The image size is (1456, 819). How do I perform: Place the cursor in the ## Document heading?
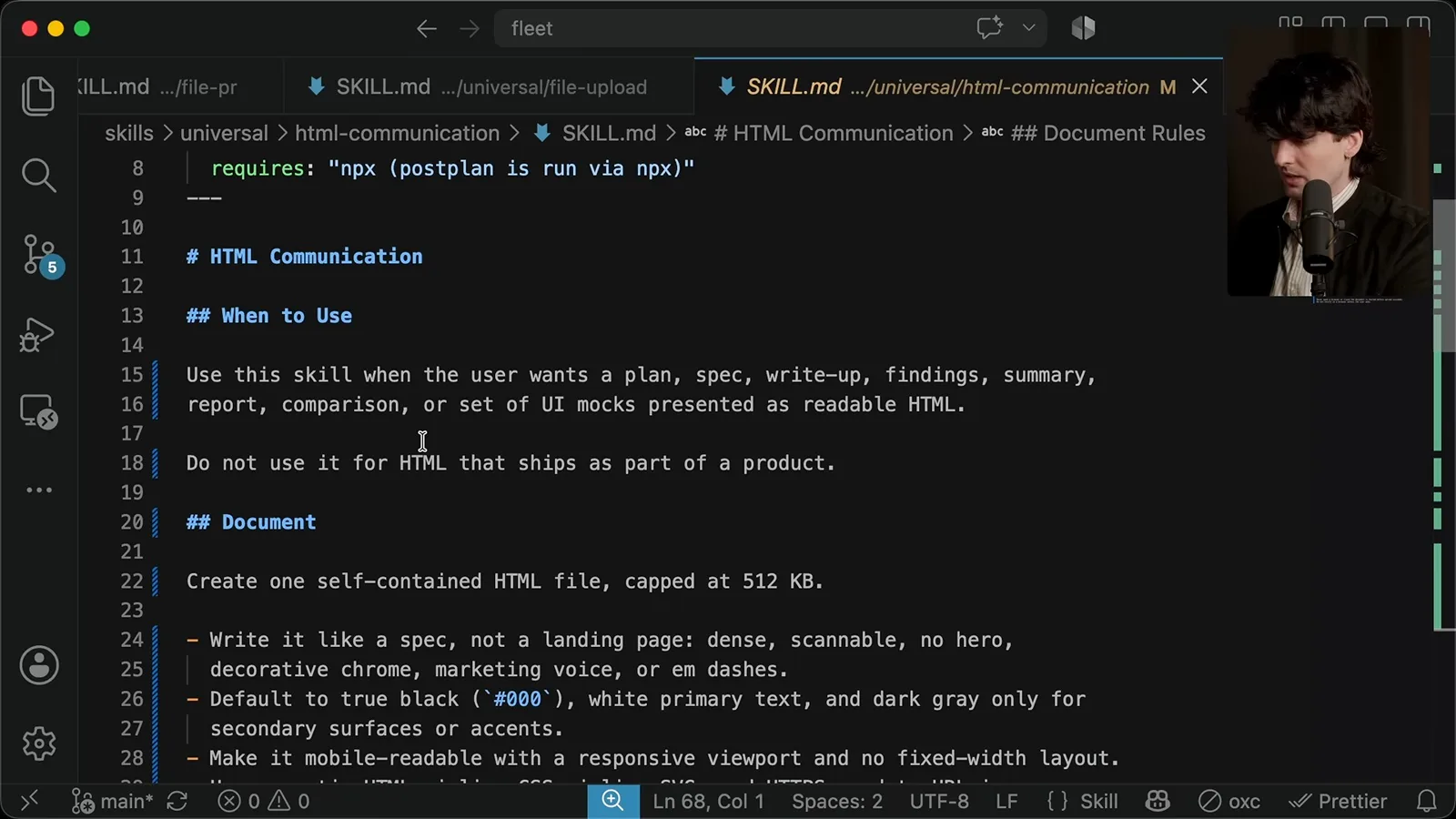click(x=251, y=522)
